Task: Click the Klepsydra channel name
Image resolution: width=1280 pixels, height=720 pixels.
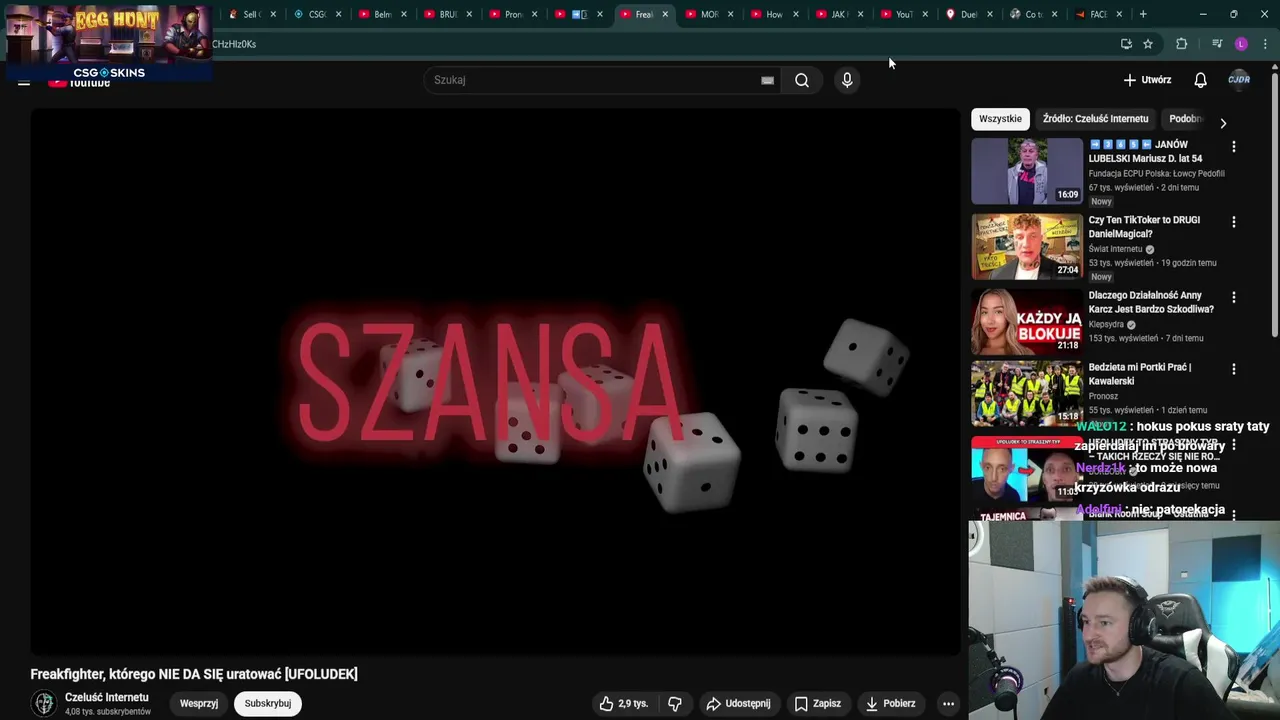Action: click(x=1106, y=325)
